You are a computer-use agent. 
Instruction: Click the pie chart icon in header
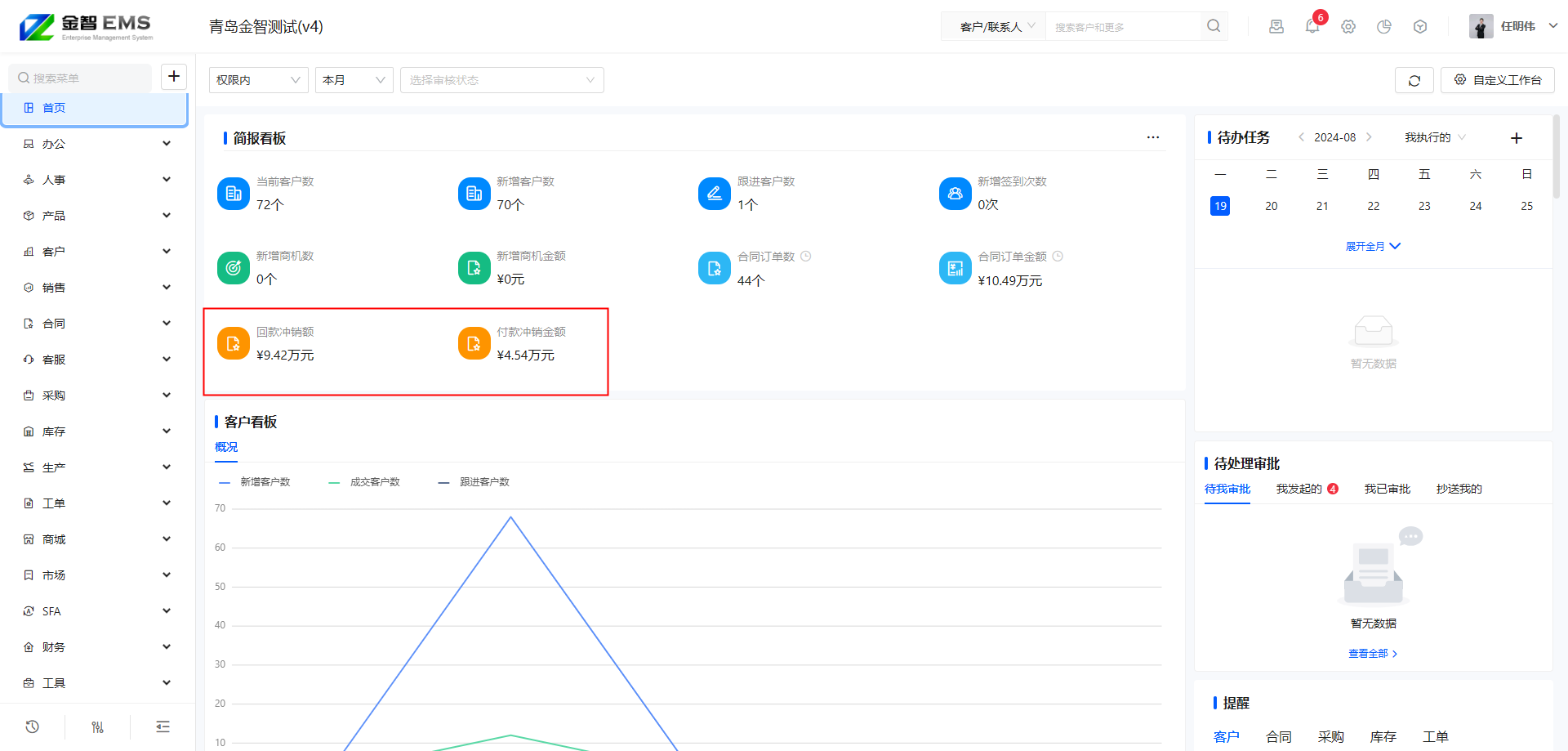click(1384, 26)
